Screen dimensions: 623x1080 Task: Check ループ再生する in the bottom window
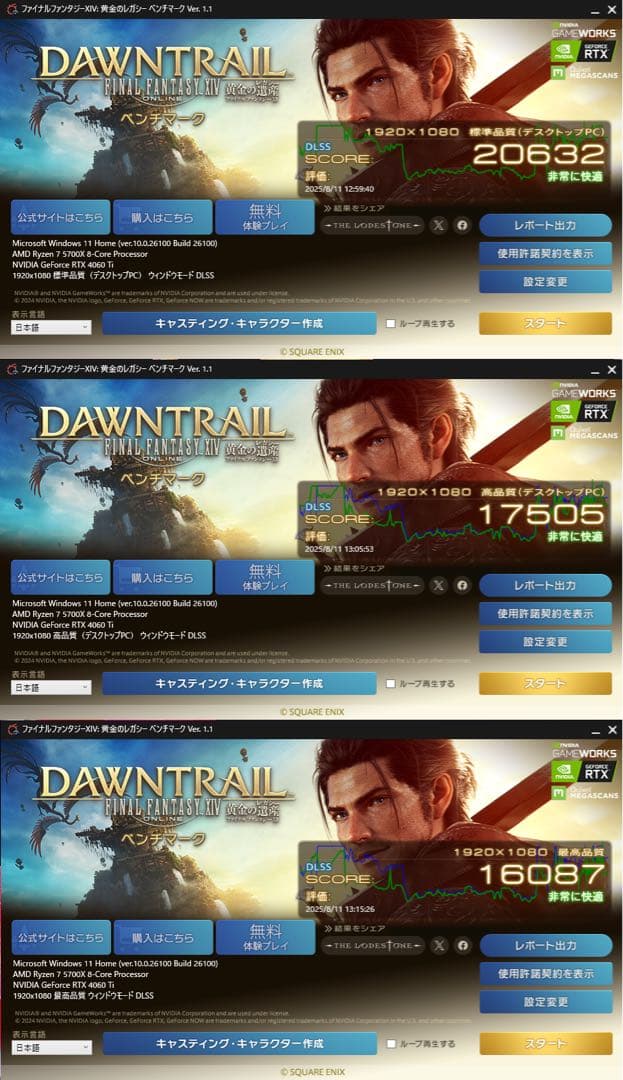point(392,1044)
